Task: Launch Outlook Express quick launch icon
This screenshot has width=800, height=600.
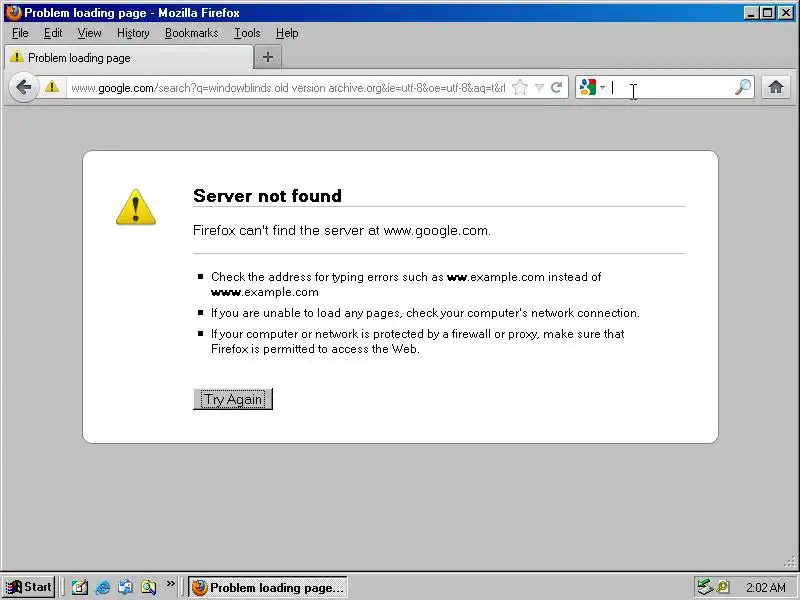Action: pyautogui.click(x=126, y=587)
